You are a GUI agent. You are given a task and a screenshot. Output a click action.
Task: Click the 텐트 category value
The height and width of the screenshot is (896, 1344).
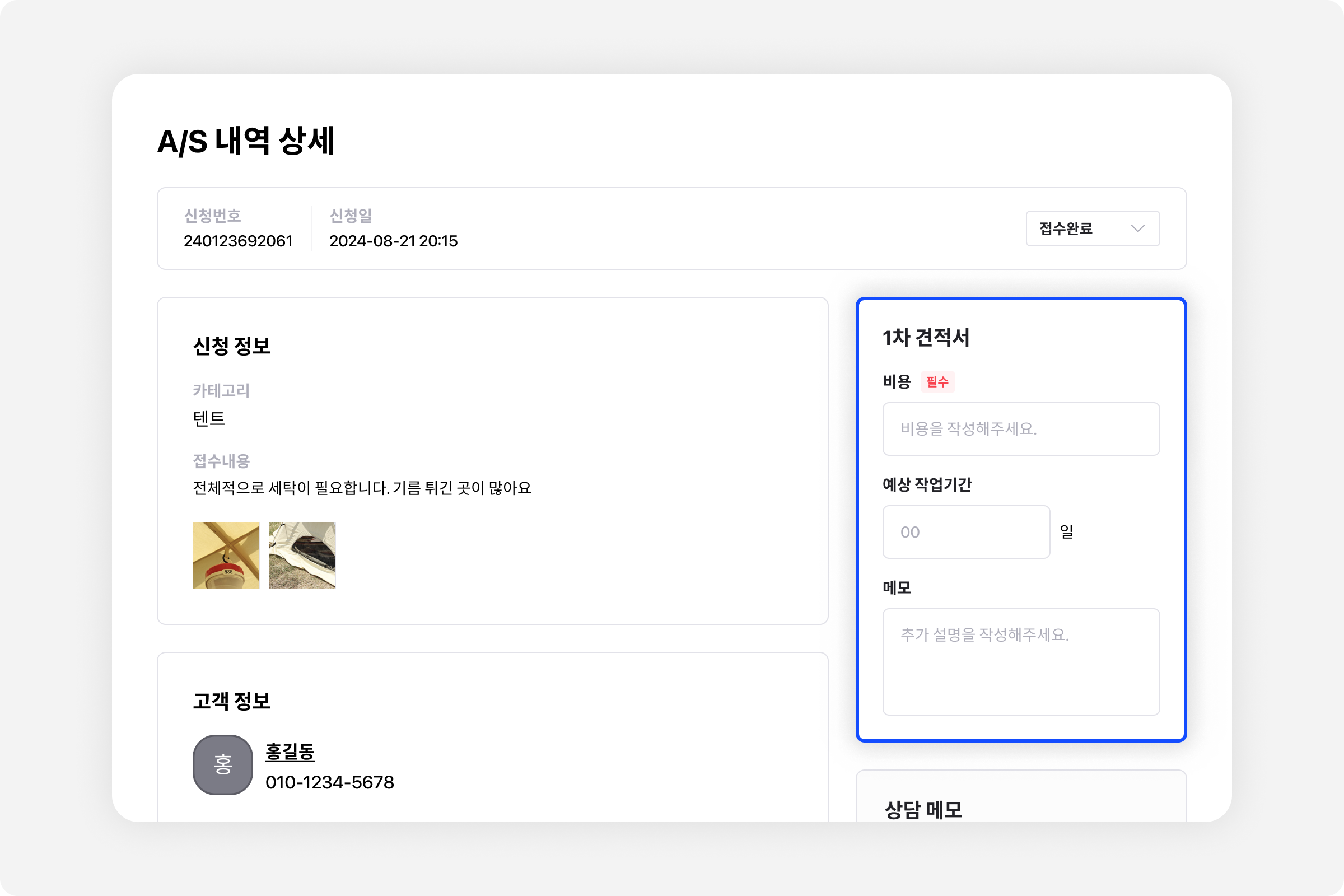(209, 419)
